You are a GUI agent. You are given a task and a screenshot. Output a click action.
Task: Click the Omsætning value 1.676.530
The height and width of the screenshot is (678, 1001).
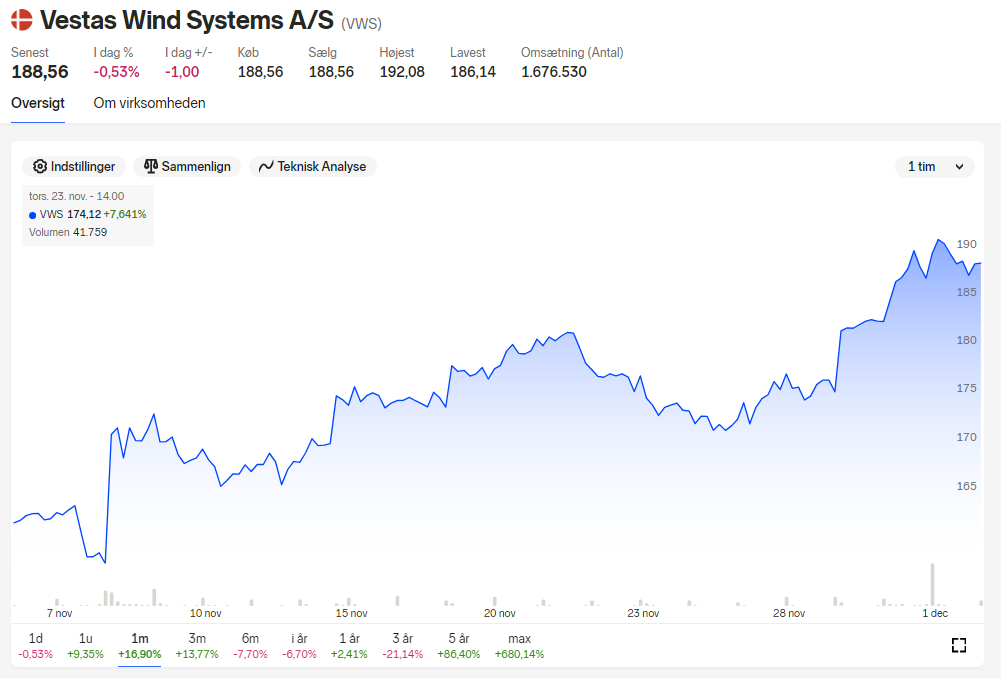point(553,72)
